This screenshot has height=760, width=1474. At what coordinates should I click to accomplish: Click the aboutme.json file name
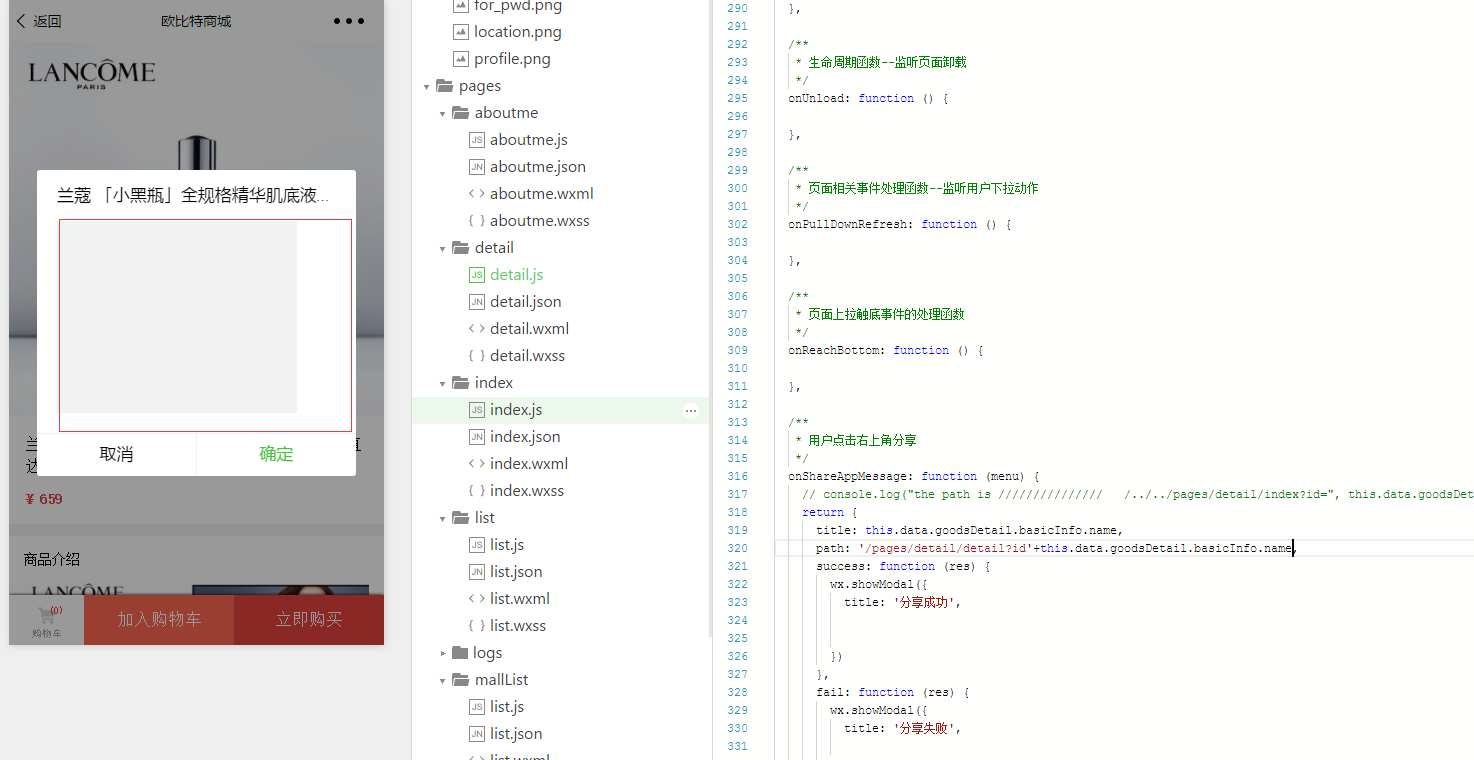pyautogui.click(x=538, y=167)
